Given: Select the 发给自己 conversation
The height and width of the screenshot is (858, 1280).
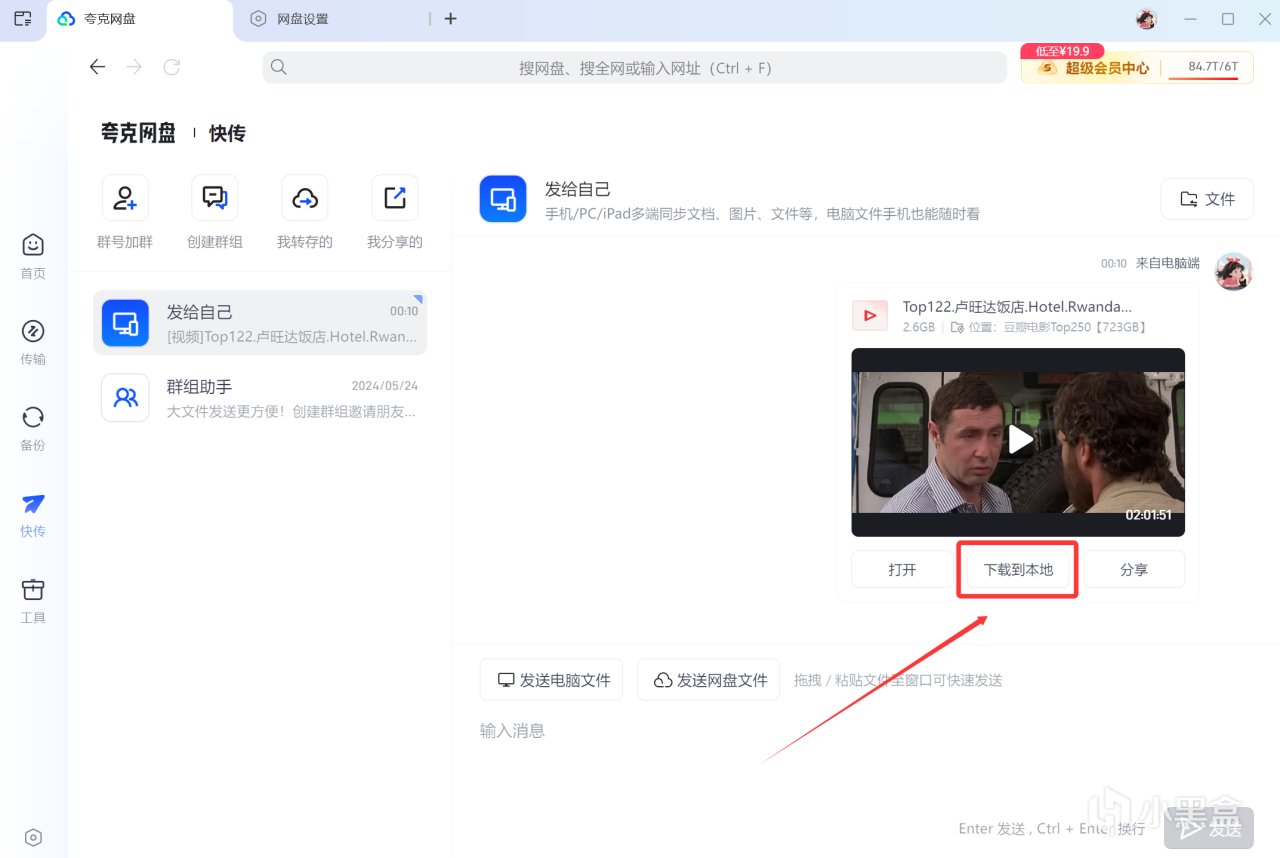Looking at the screenshot, I should point(260,323).
